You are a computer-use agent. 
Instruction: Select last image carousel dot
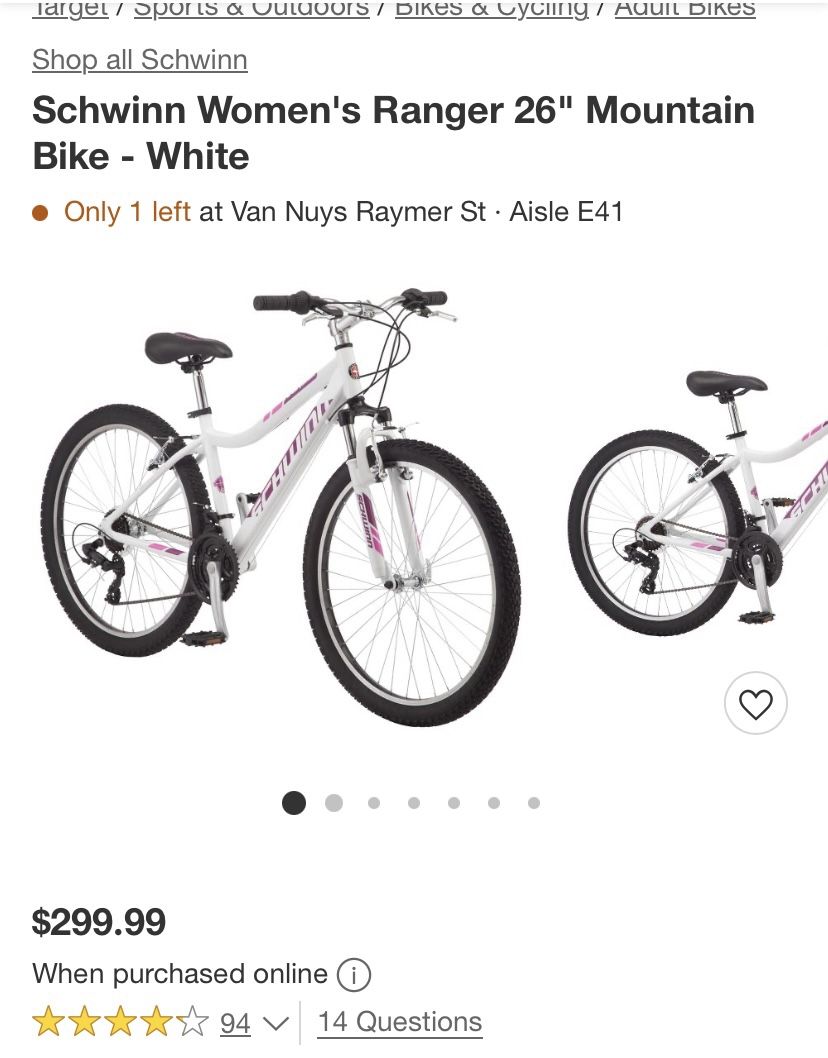(534, 803)
